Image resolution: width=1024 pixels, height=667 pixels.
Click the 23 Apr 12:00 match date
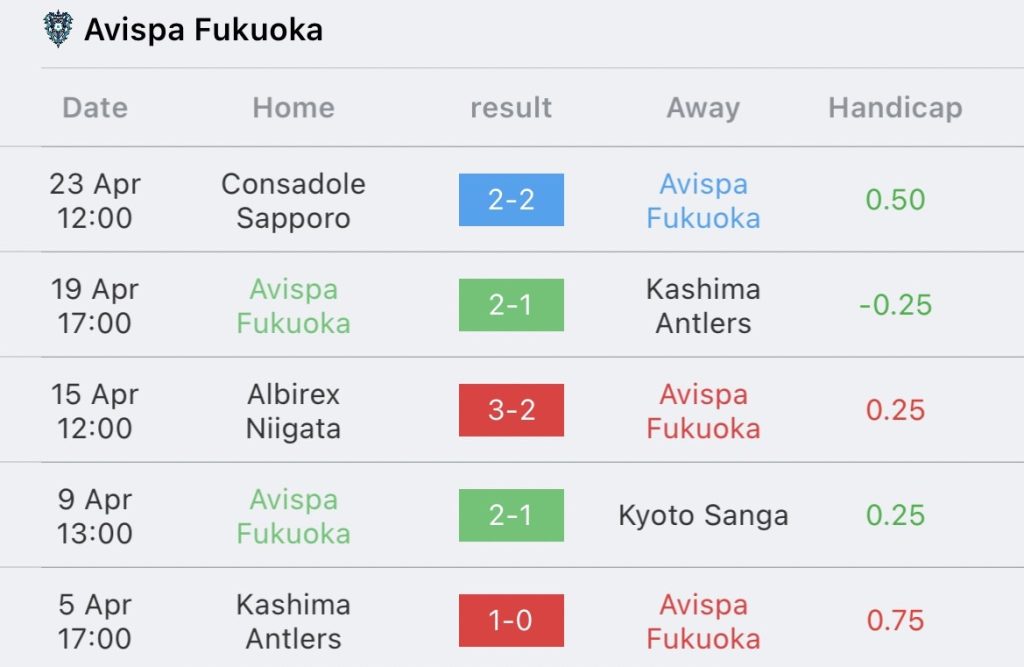coord(95,201)
